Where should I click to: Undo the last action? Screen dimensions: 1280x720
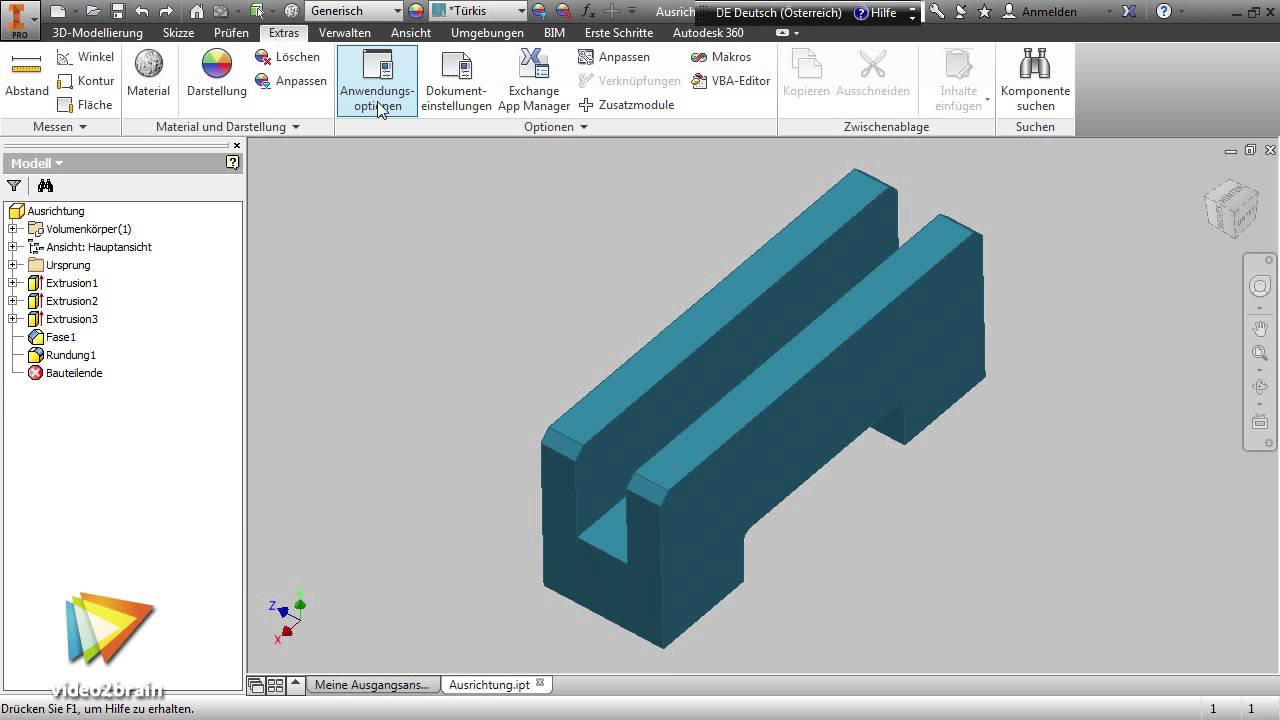141,12
